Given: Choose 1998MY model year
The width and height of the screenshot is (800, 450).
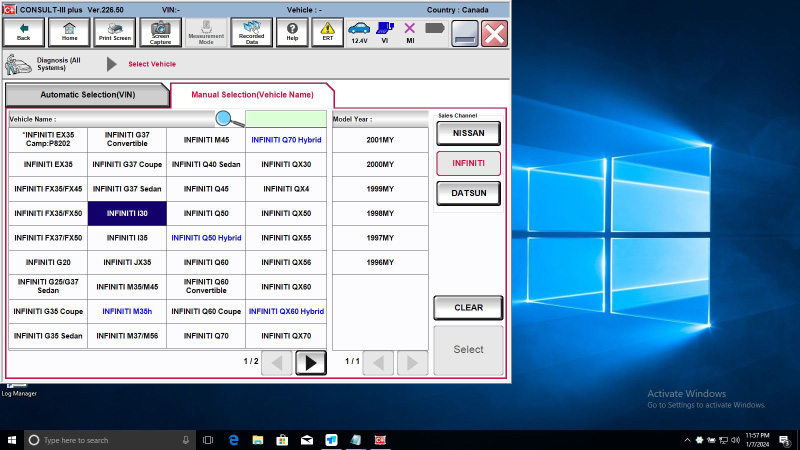Looking at the screenshot, I should click(380, 213).
